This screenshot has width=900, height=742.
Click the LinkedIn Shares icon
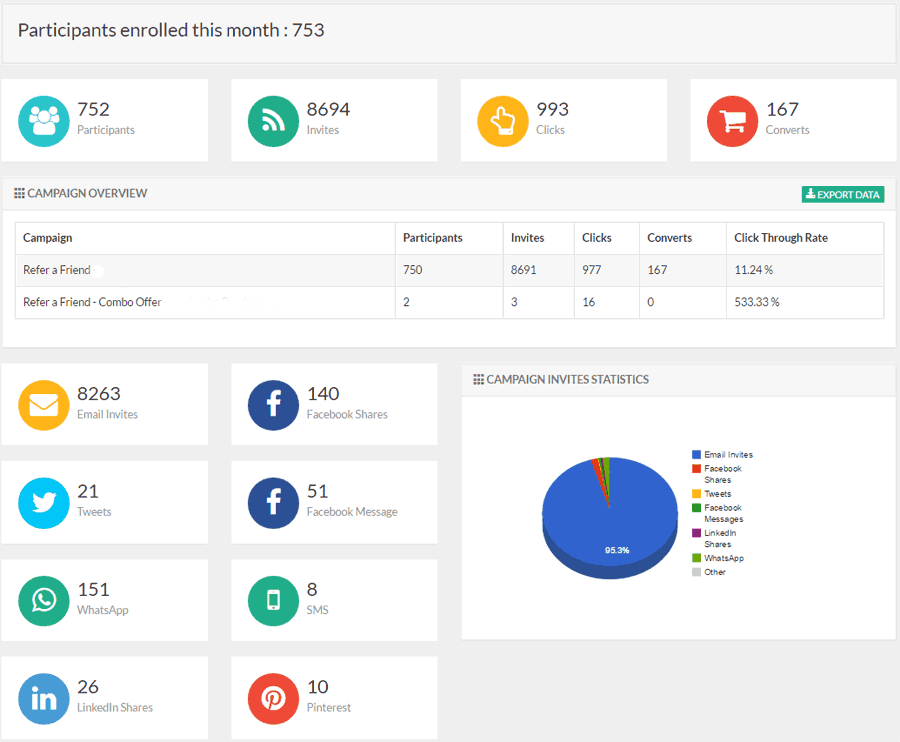[x=44, y=698]
